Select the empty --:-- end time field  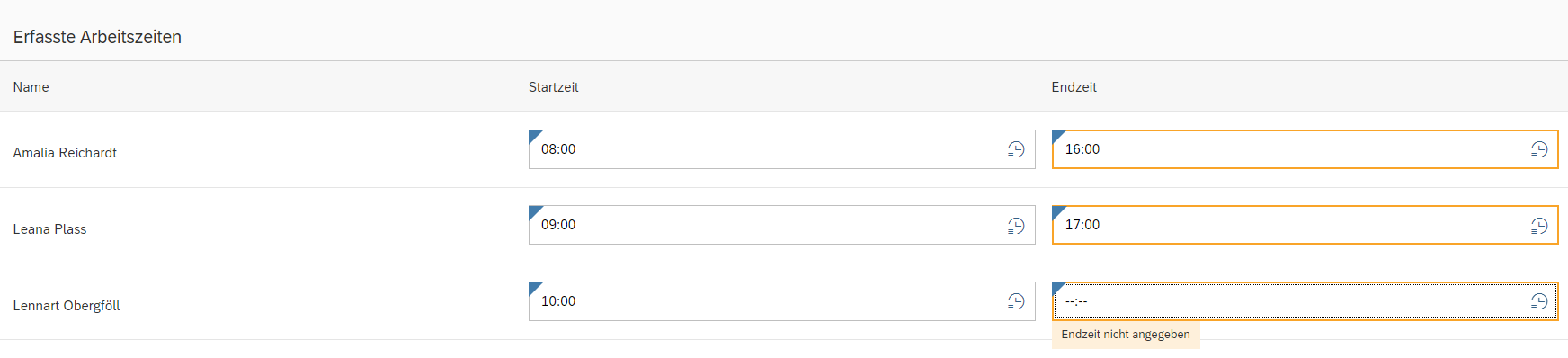click(1305, 301)
